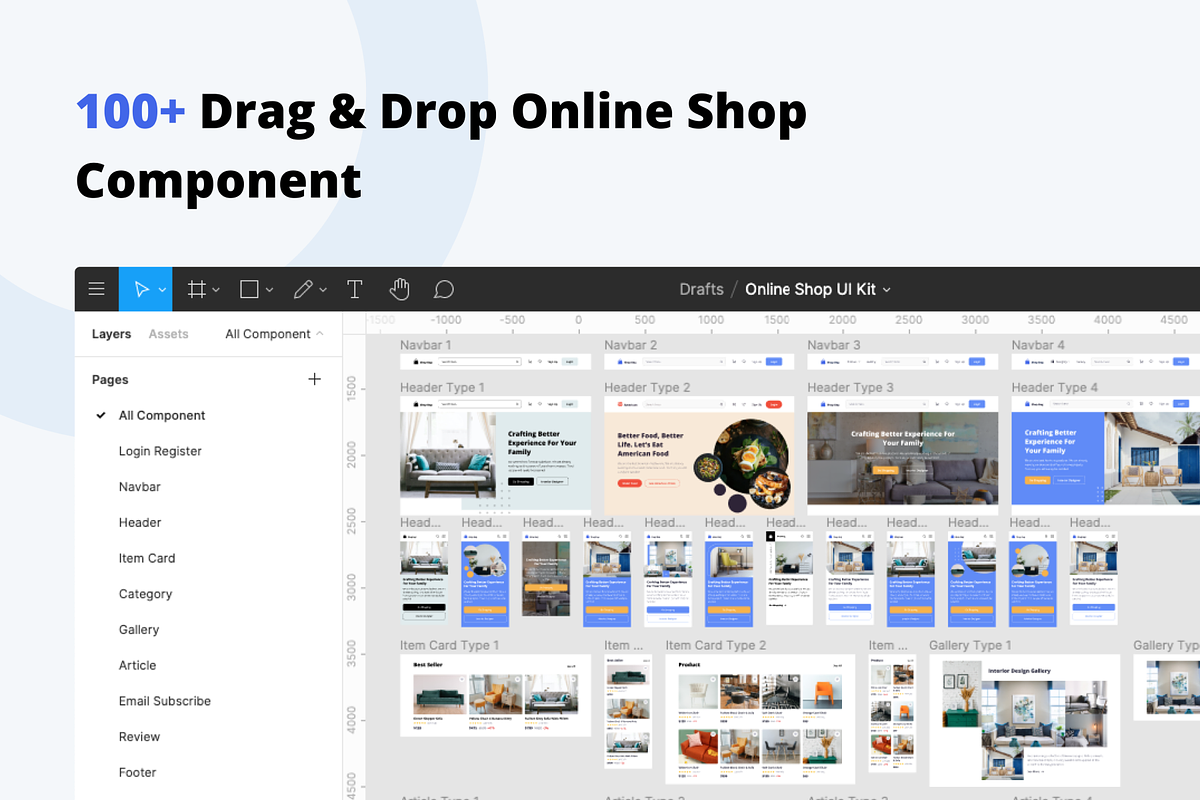Open the Header page
This screenshot has height=800, width=1200.
140,522
